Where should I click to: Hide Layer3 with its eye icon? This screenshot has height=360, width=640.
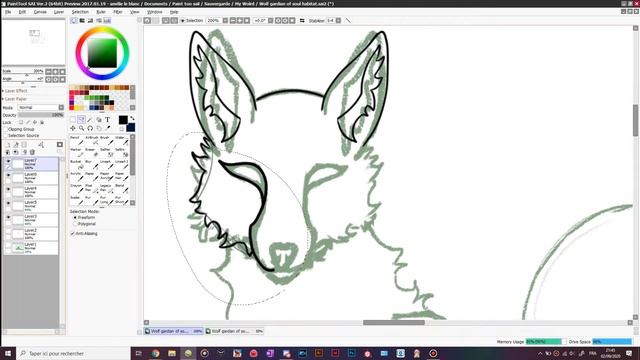[8, 217]
